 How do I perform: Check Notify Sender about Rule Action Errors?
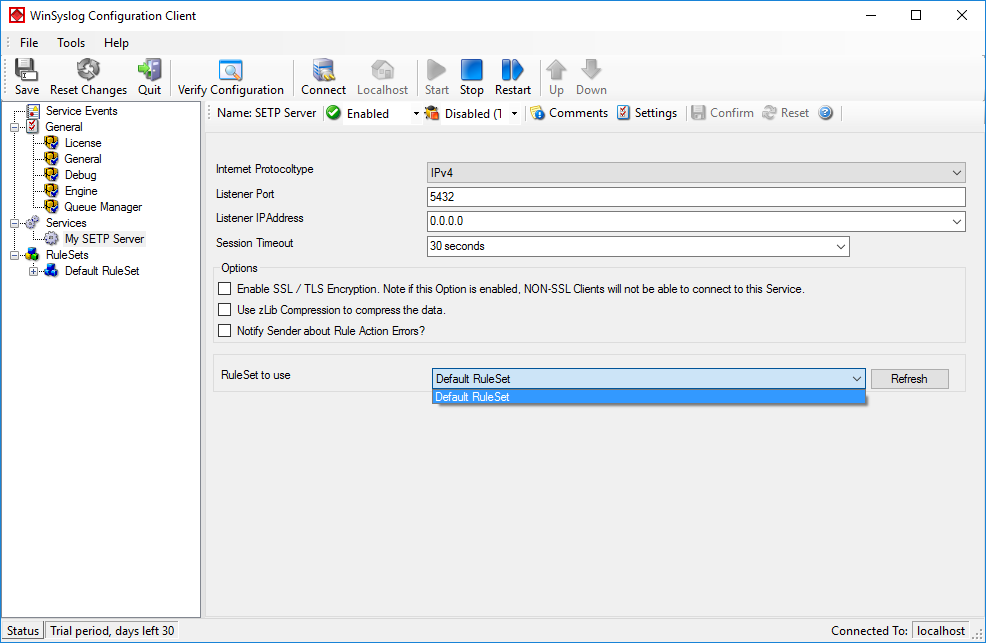tap(224, 331)
